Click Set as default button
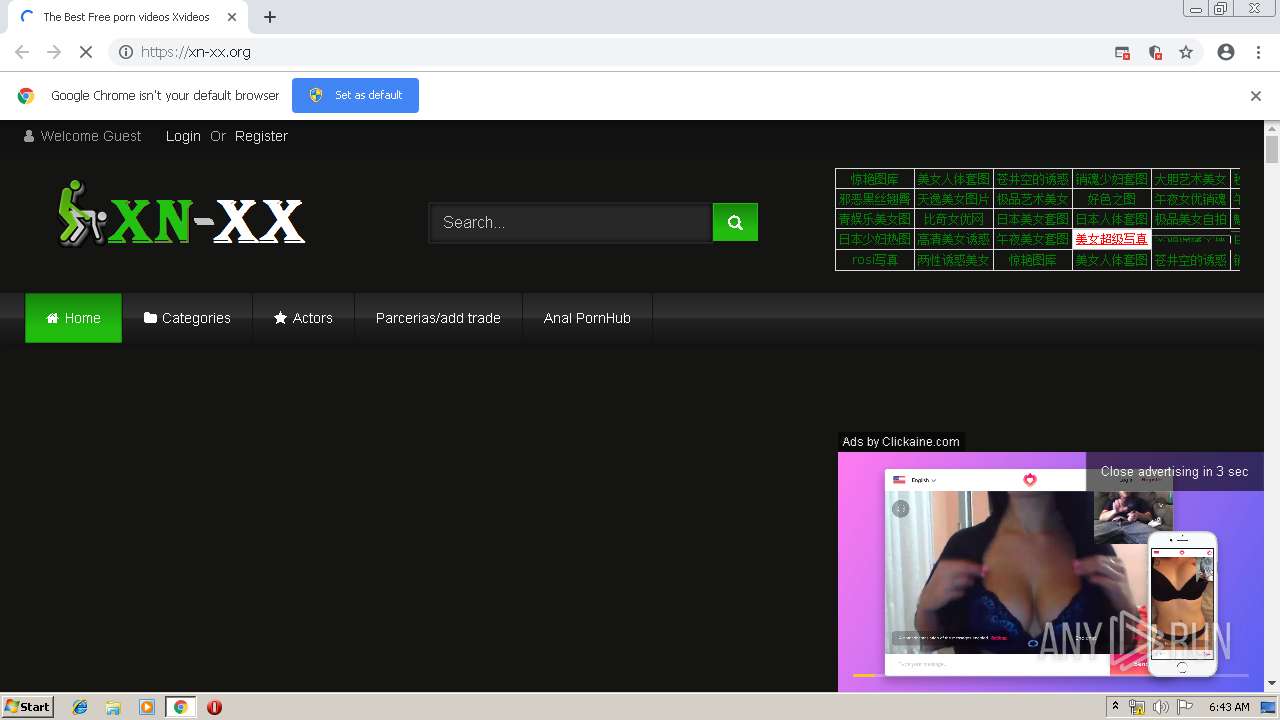Screen dimensions: 1280x720 tap(355, 95)
